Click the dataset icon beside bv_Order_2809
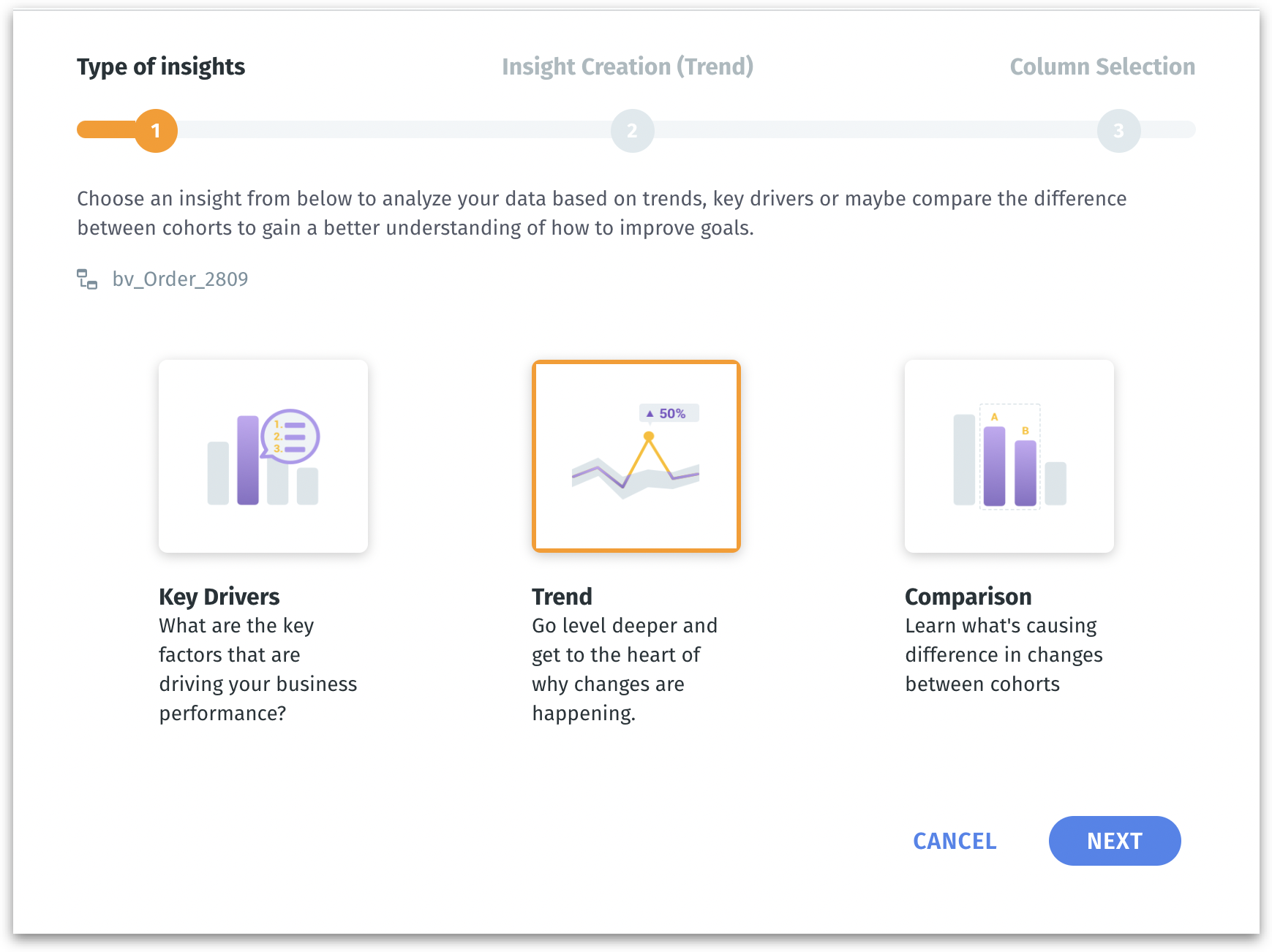This screenshot has width=1272, height=952. [x=88, y=279]
